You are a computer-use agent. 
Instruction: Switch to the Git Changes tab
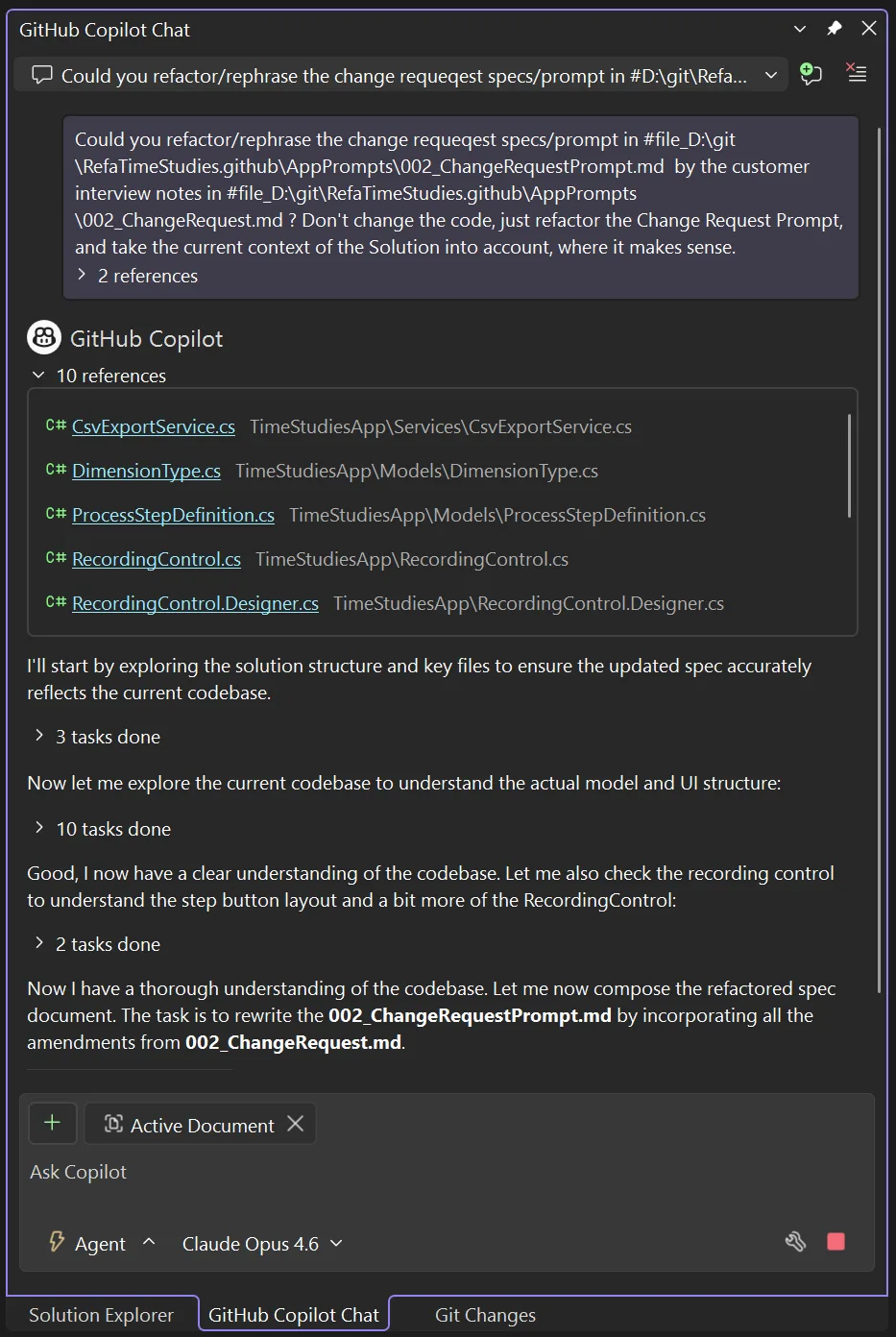[x=484, y=1314]
